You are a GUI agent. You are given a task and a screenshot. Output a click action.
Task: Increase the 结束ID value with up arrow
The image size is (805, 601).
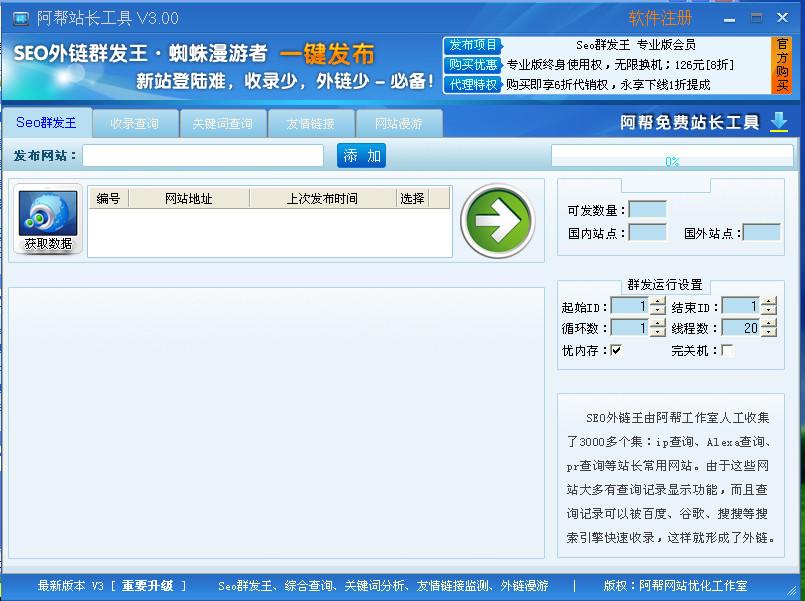768,302
